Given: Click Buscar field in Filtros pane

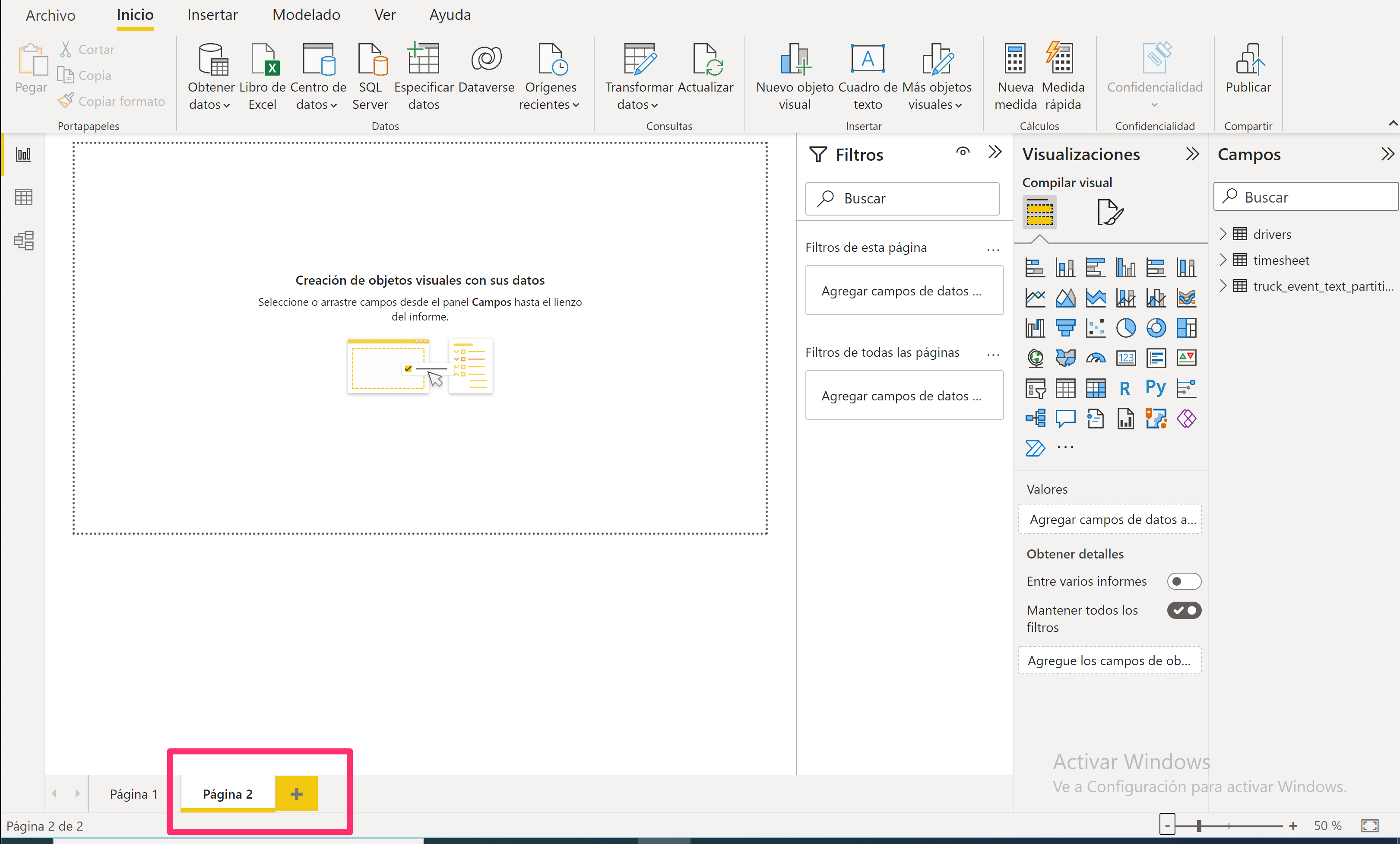Looking at the screenshot, I should coord(902,198).
